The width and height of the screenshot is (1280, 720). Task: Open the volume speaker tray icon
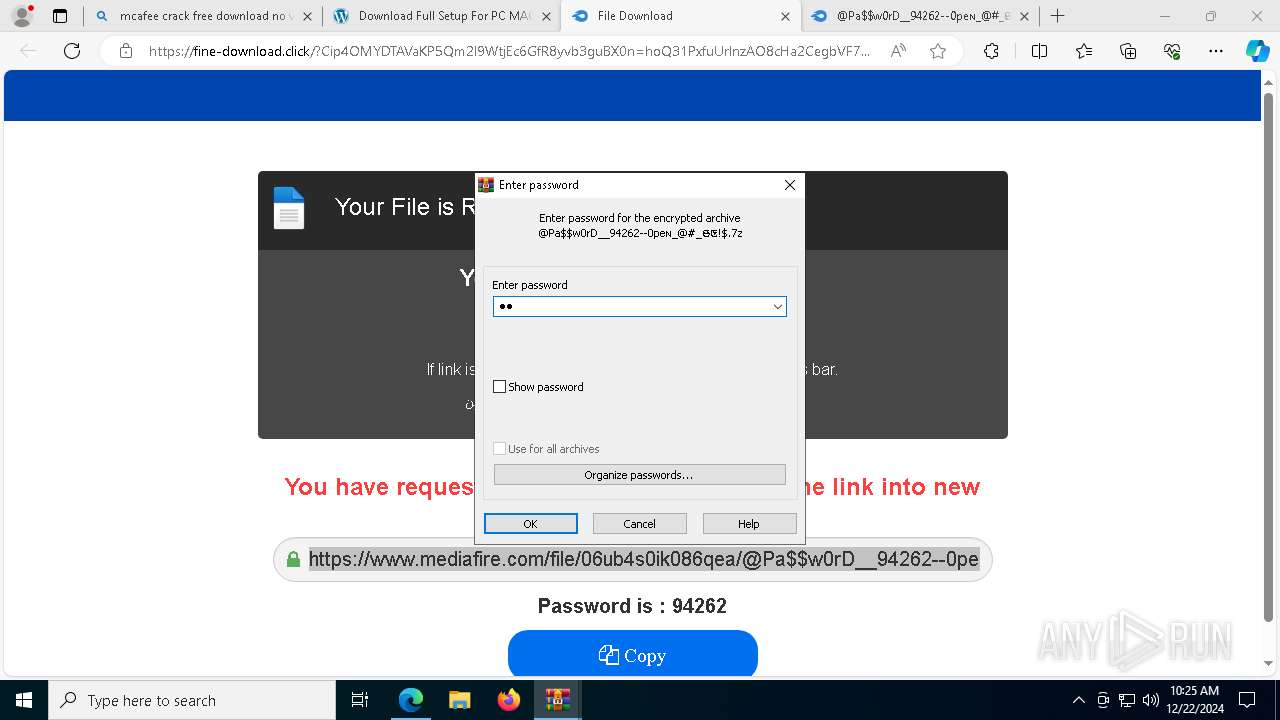click(x=1150, y=700)
